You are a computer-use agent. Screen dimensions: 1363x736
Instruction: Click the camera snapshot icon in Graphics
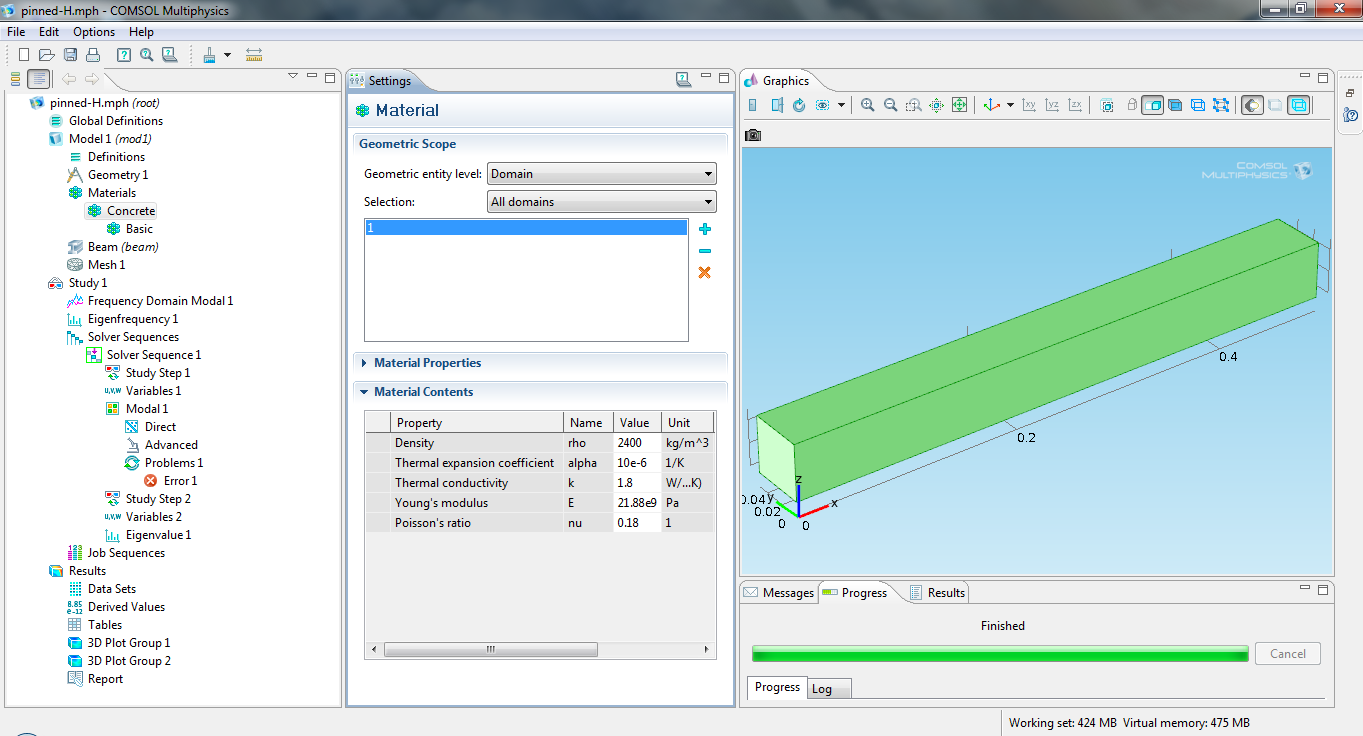click(x=754, y=135)
